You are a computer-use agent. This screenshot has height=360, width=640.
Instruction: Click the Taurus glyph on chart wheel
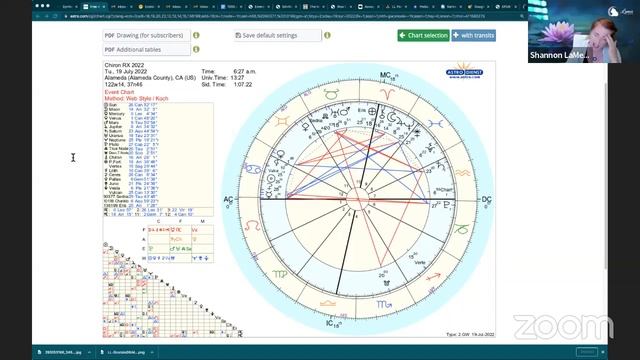(x=331, y=94)
